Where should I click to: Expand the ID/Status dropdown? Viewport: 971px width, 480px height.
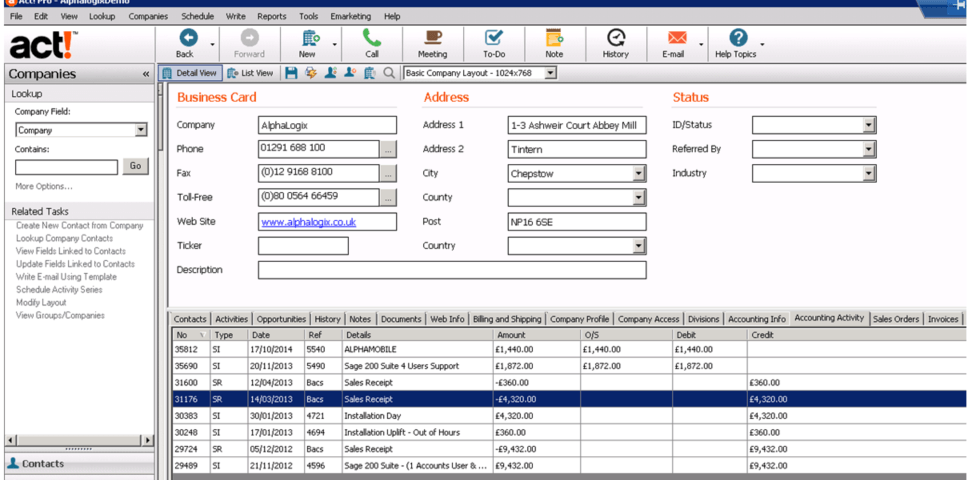[869, 125]
